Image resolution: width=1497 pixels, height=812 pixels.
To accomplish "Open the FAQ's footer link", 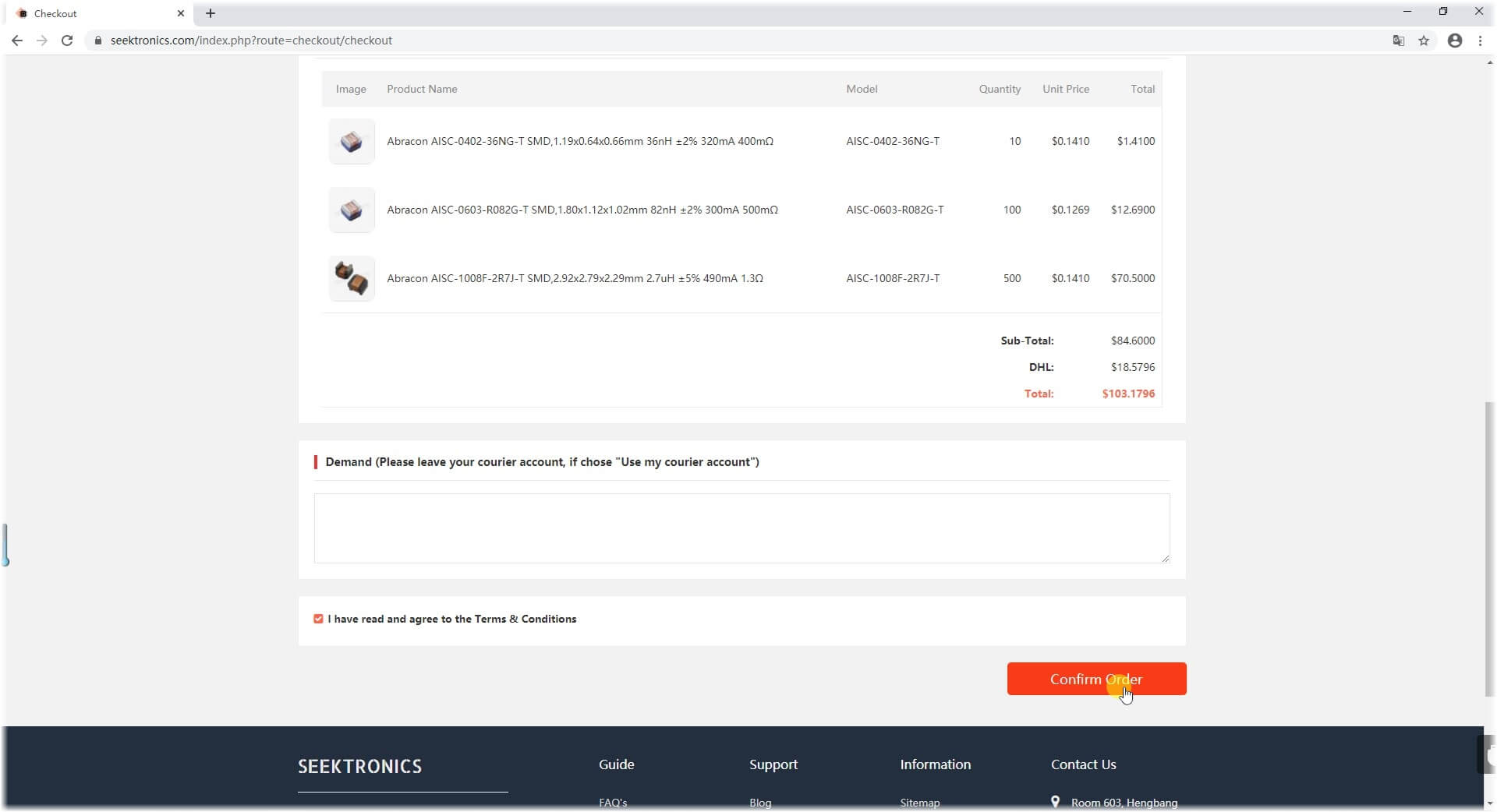I will (x=613, y=803).
